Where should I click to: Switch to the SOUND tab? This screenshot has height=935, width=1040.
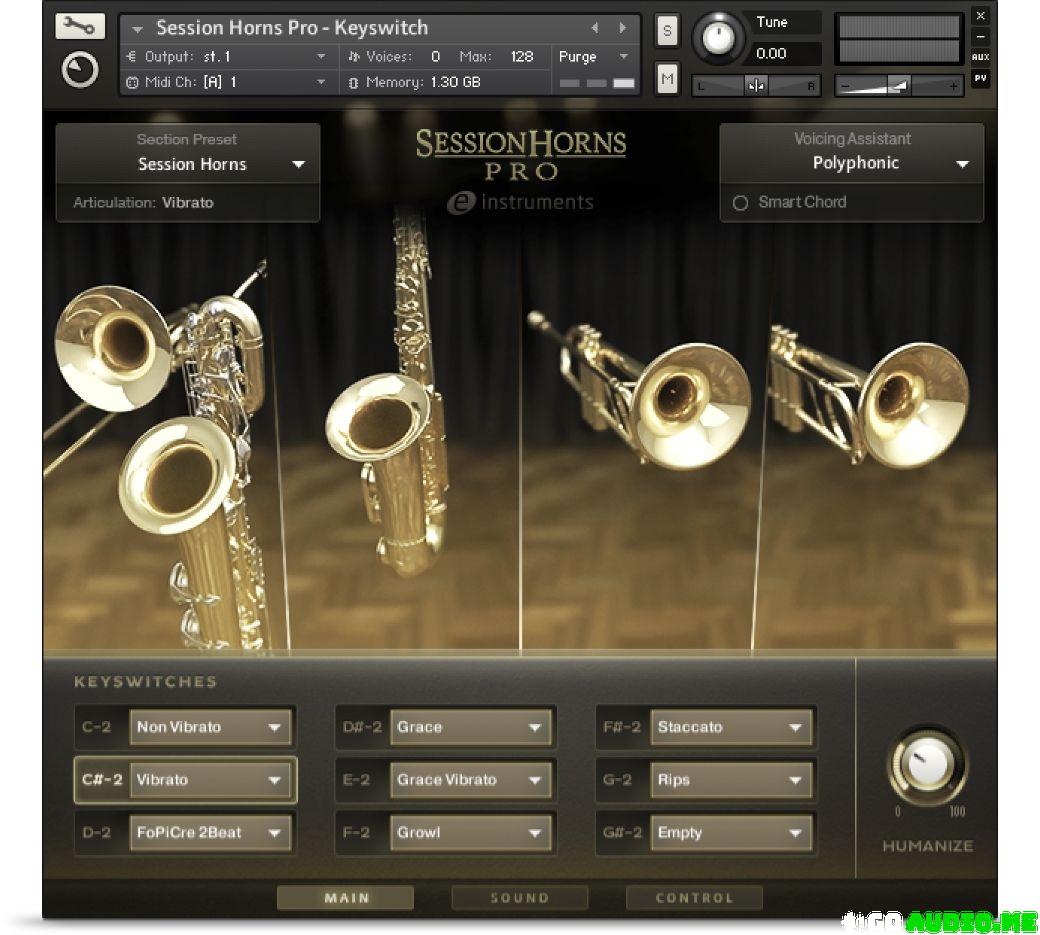pyautogui.click(x=519, y=898)
